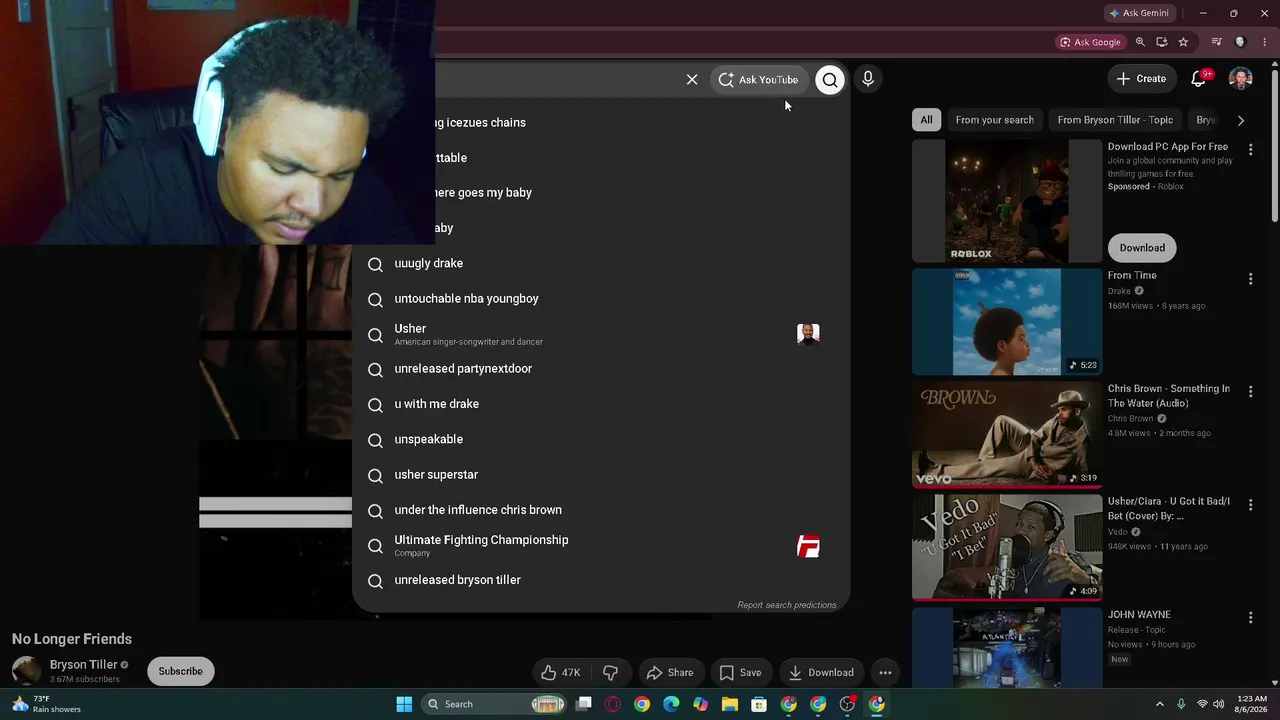The width and height of the screenshot is (1280, 720).
Task: Click the Ask Gemini button
Action: pyautogui.click(x=1139, y=13)
